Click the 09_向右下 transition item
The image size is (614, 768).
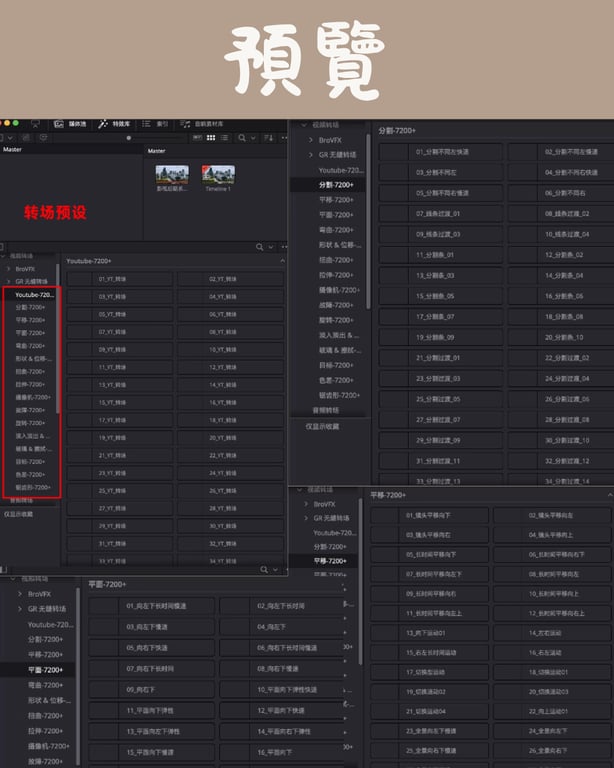pyautogui.click(x=152, y=690)
